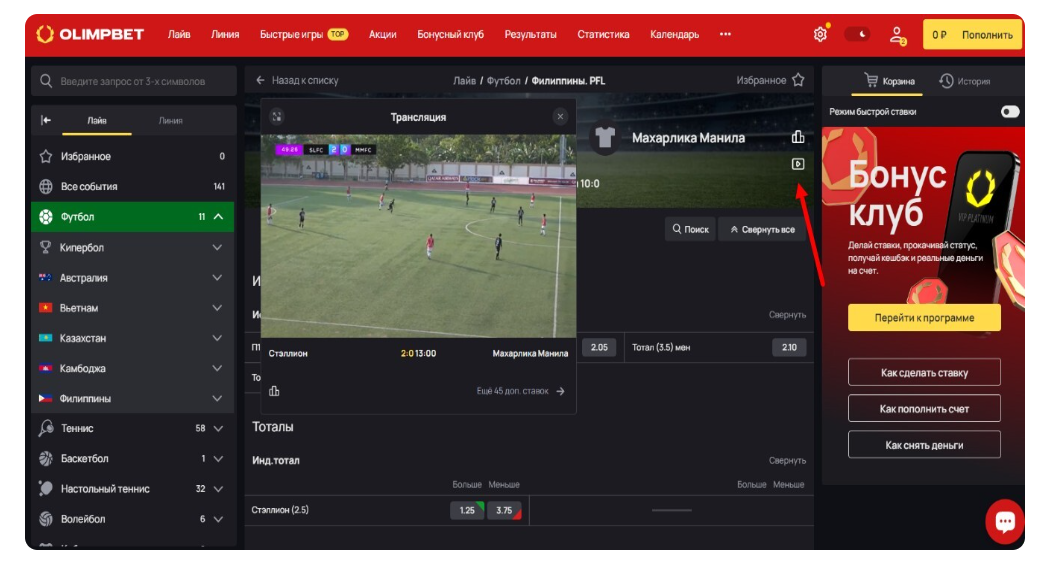Click the settings gear icon in header
The height and width of the screenshot is (566, 1047).
(x=820, y=34)
